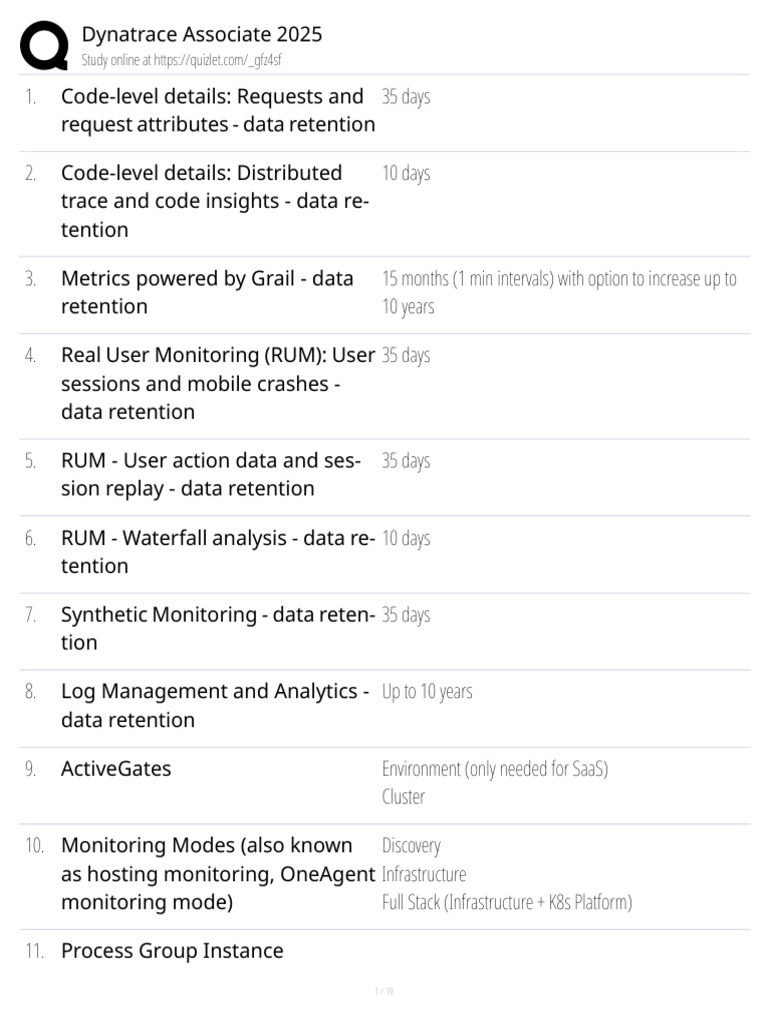Viewport: 768px width, 1024px height.
Task: Select the Log Management and Analytics term
Action: click(215, 705)
